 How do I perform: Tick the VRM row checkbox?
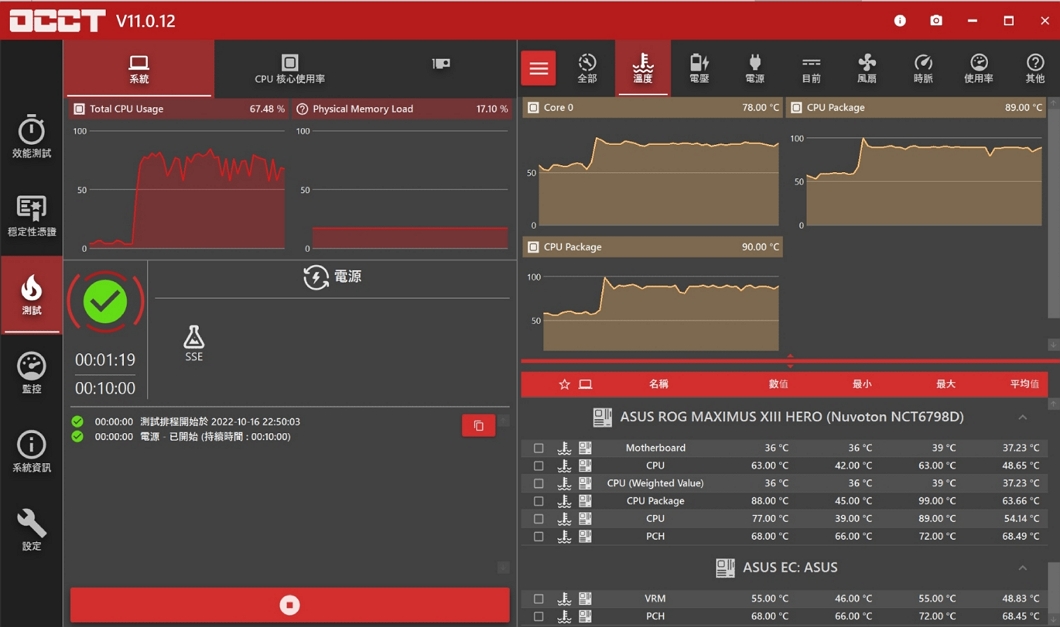[x=539, y=599]
